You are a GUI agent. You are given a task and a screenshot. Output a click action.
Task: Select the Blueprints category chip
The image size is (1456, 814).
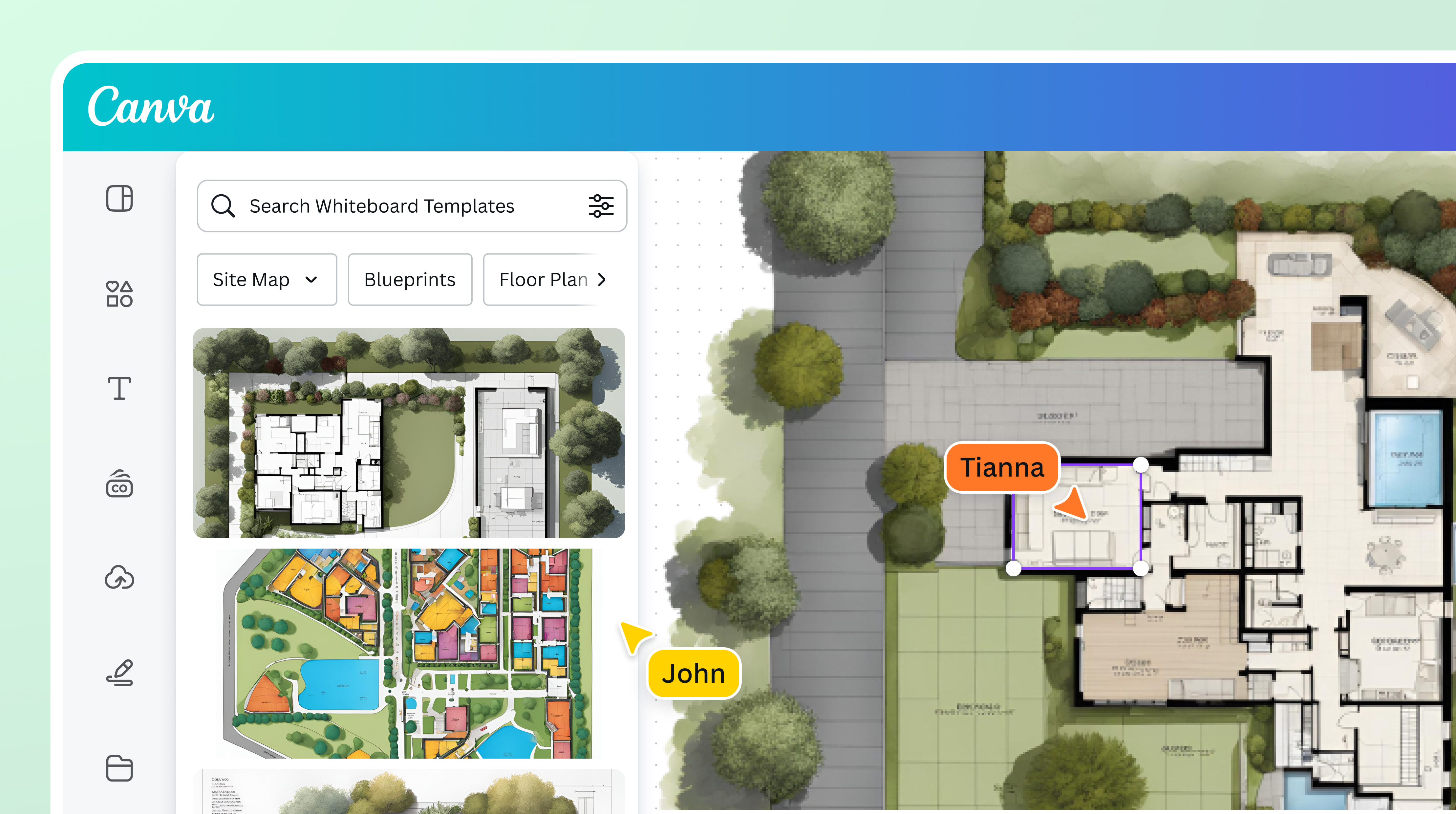tap(410, 279)
